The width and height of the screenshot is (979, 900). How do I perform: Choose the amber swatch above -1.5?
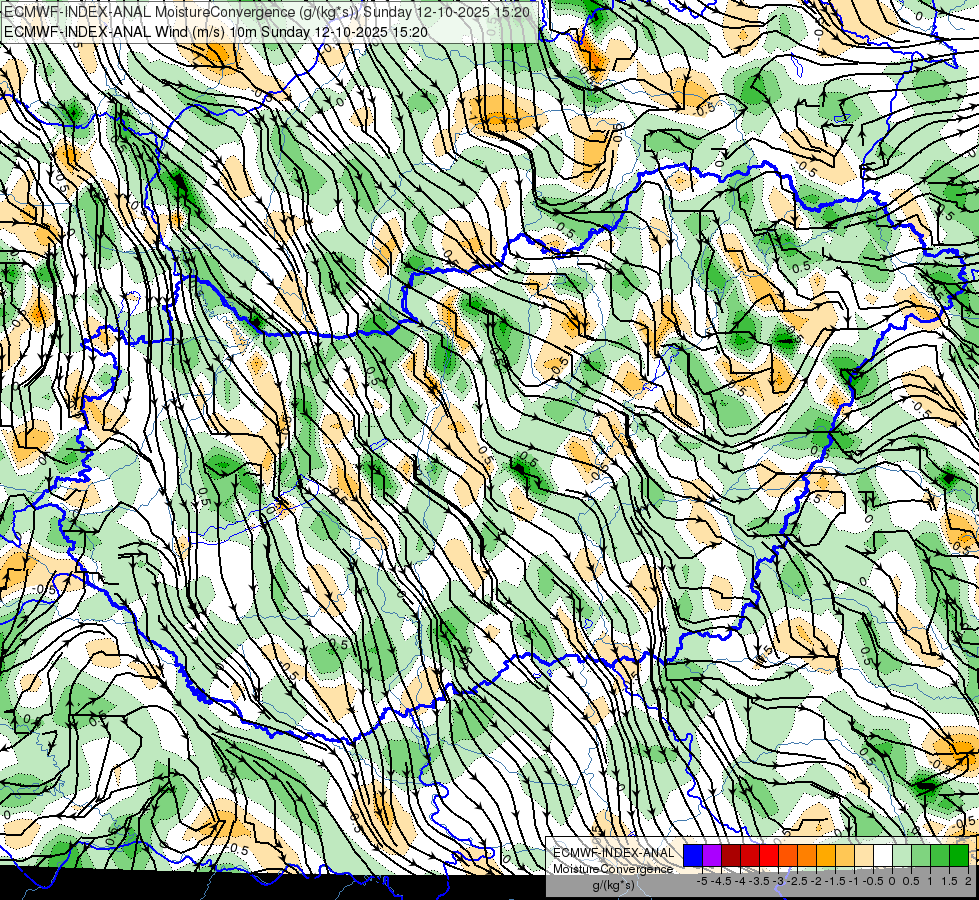coord(826,856)
